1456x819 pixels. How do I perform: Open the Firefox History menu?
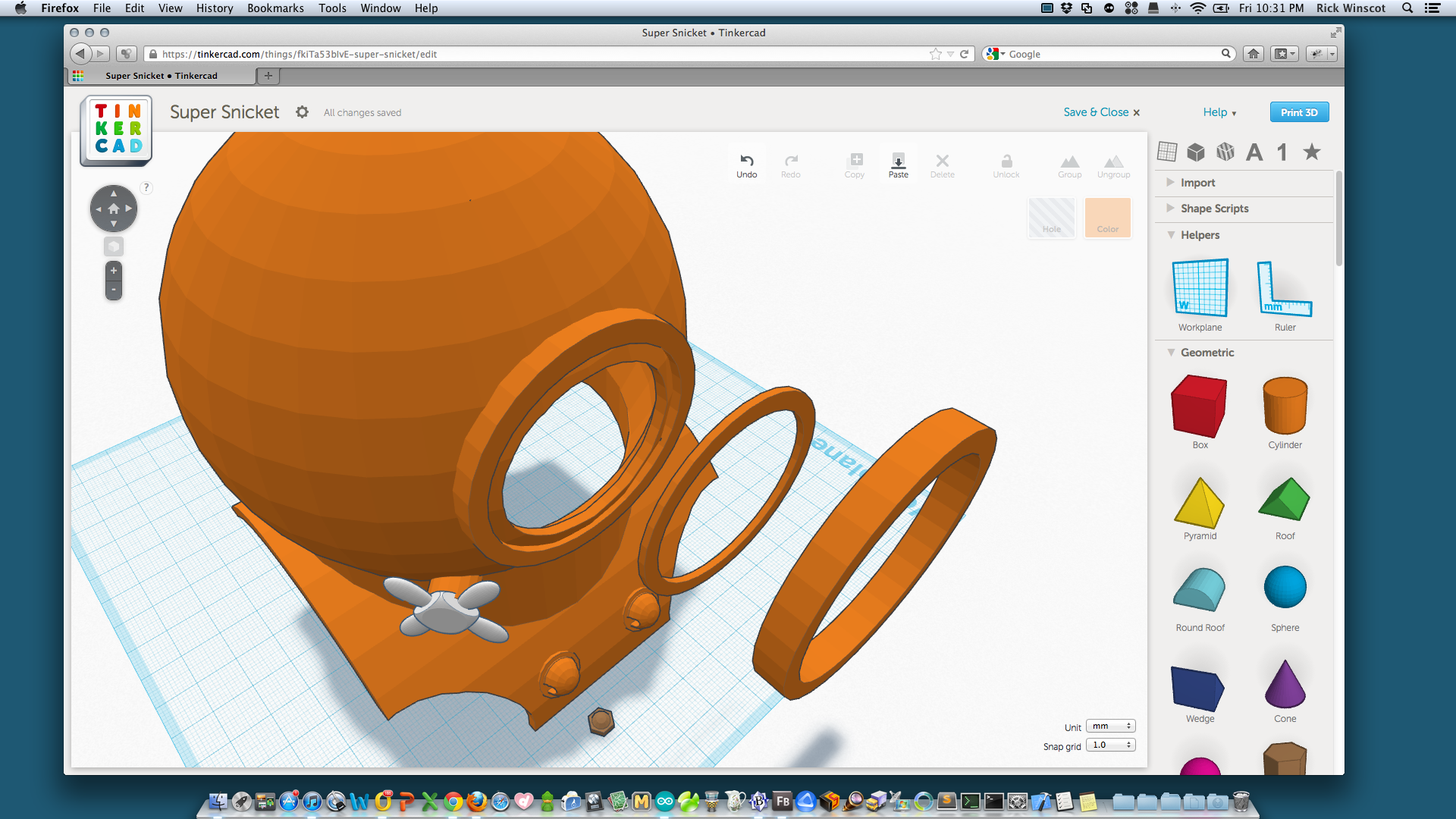click(x=214, y=8)
